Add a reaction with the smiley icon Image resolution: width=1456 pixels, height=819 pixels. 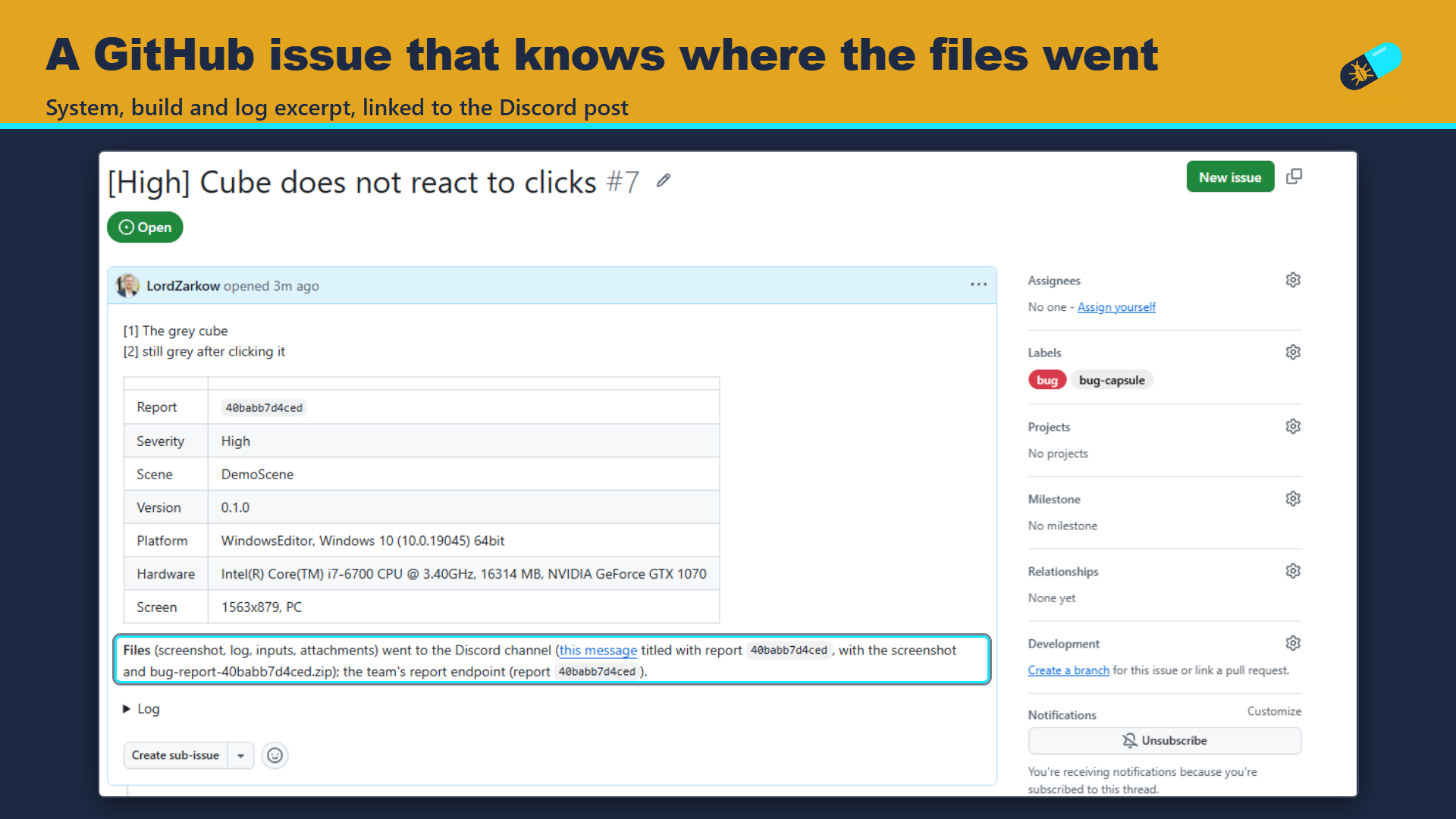click(x=275, y=755)
